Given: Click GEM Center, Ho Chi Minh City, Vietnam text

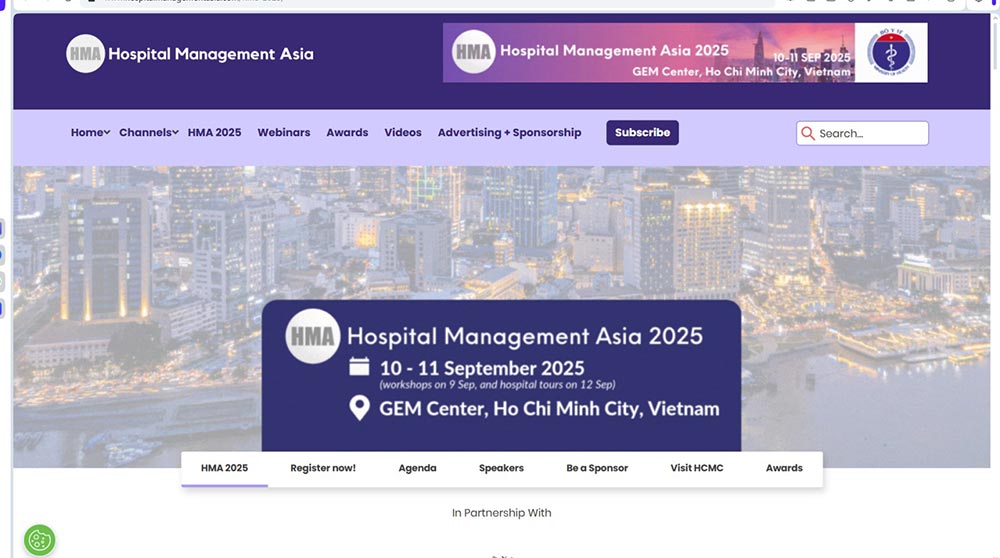Looking at the screenshot, I should click(x=549, y=408).
